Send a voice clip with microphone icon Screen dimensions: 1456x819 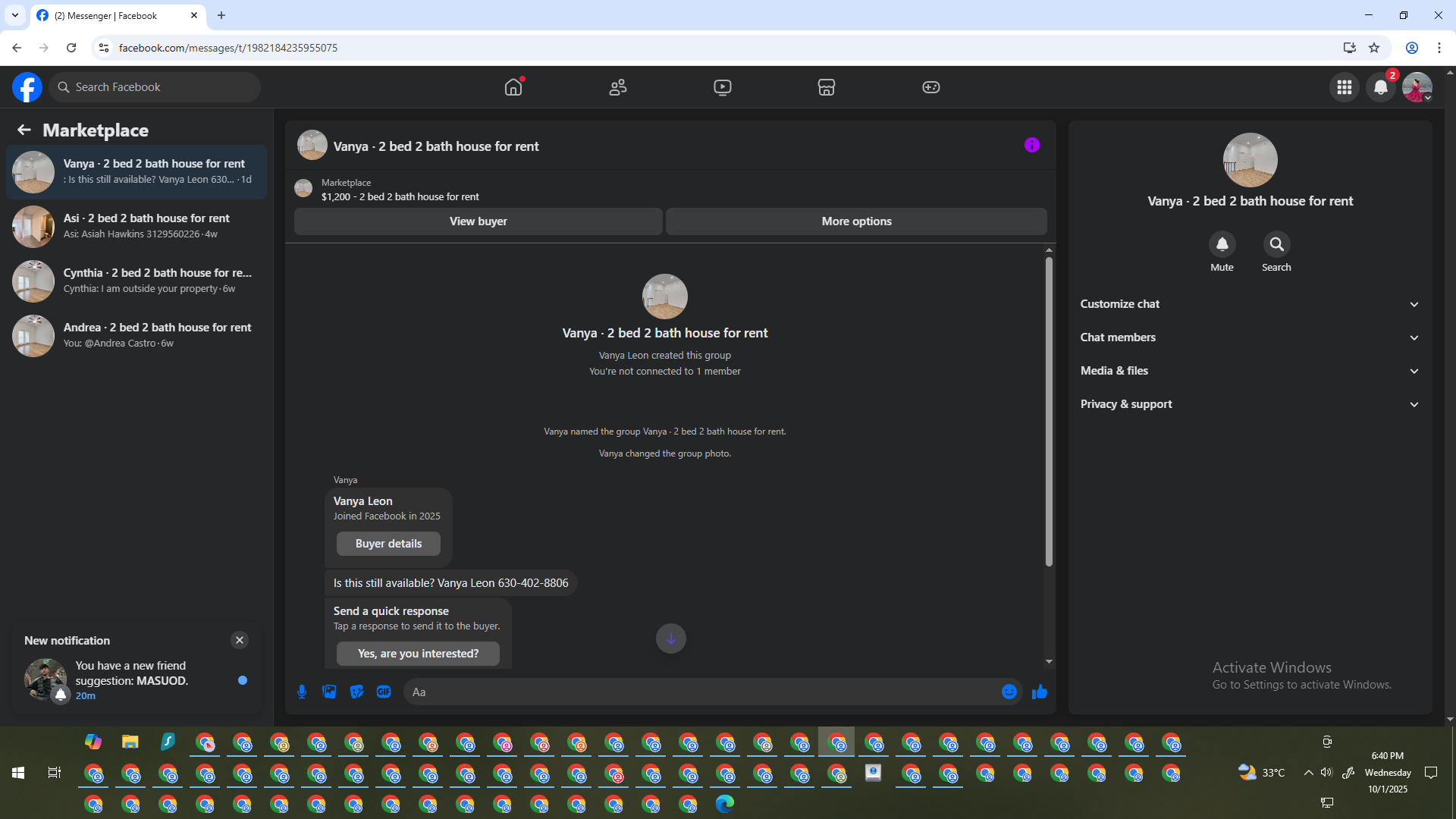pos(302,692)
